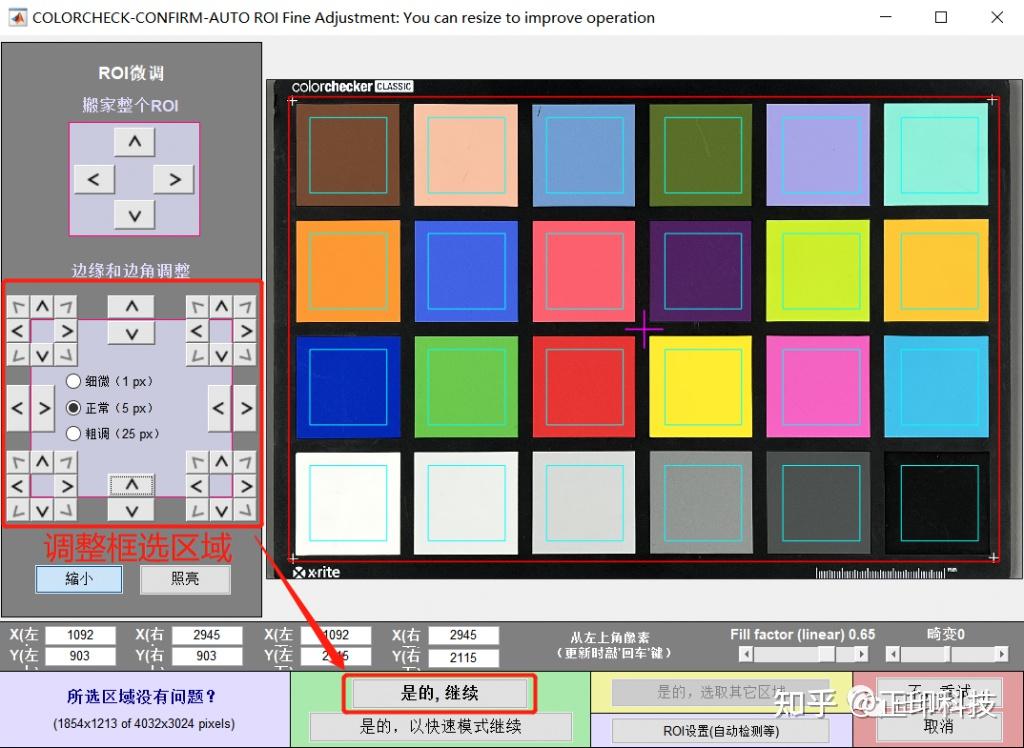The height and width of the screenshot is (748, 1024).
Task: Click the left edge right-pointing arrow adjuster
Action: (x=42, y=407)
